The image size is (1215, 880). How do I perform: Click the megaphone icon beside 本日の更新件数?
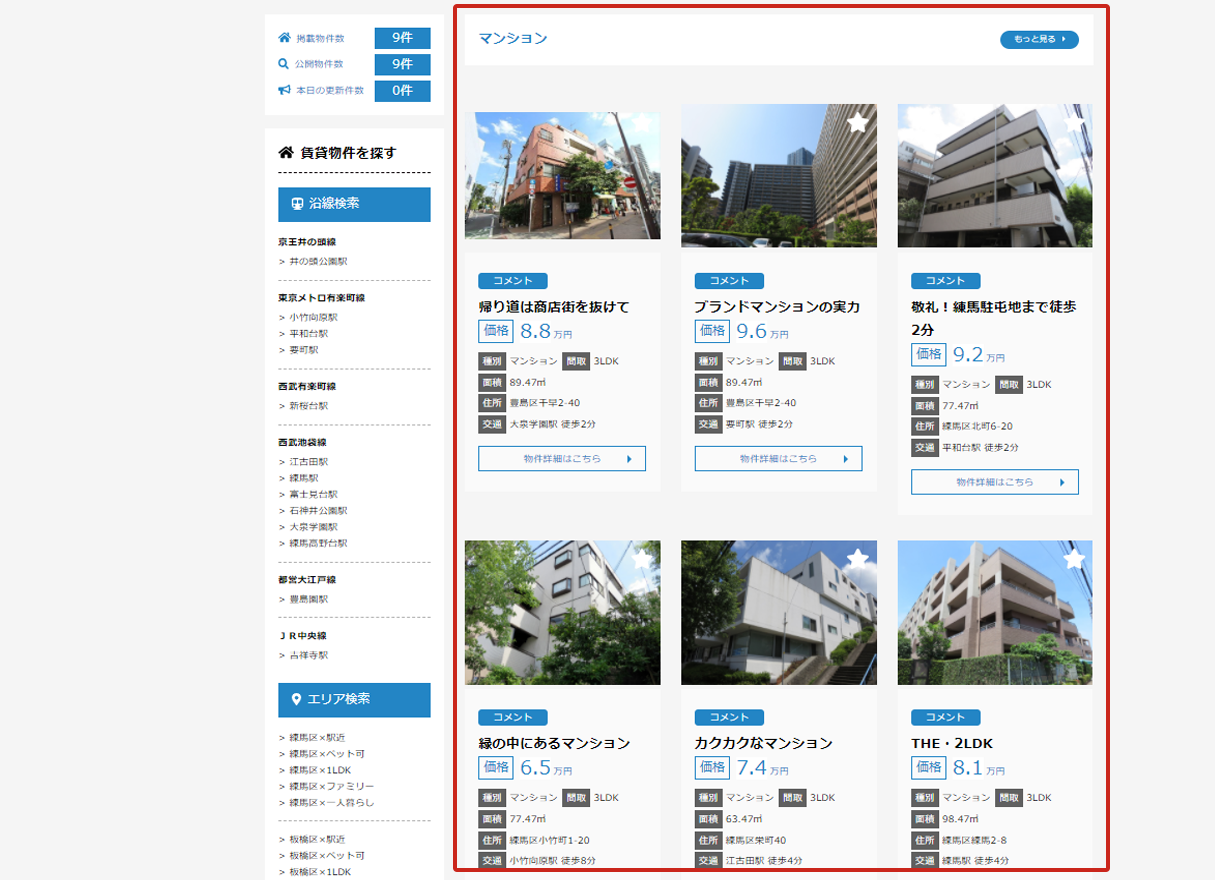pyautogui.click(x=284, y=90)
